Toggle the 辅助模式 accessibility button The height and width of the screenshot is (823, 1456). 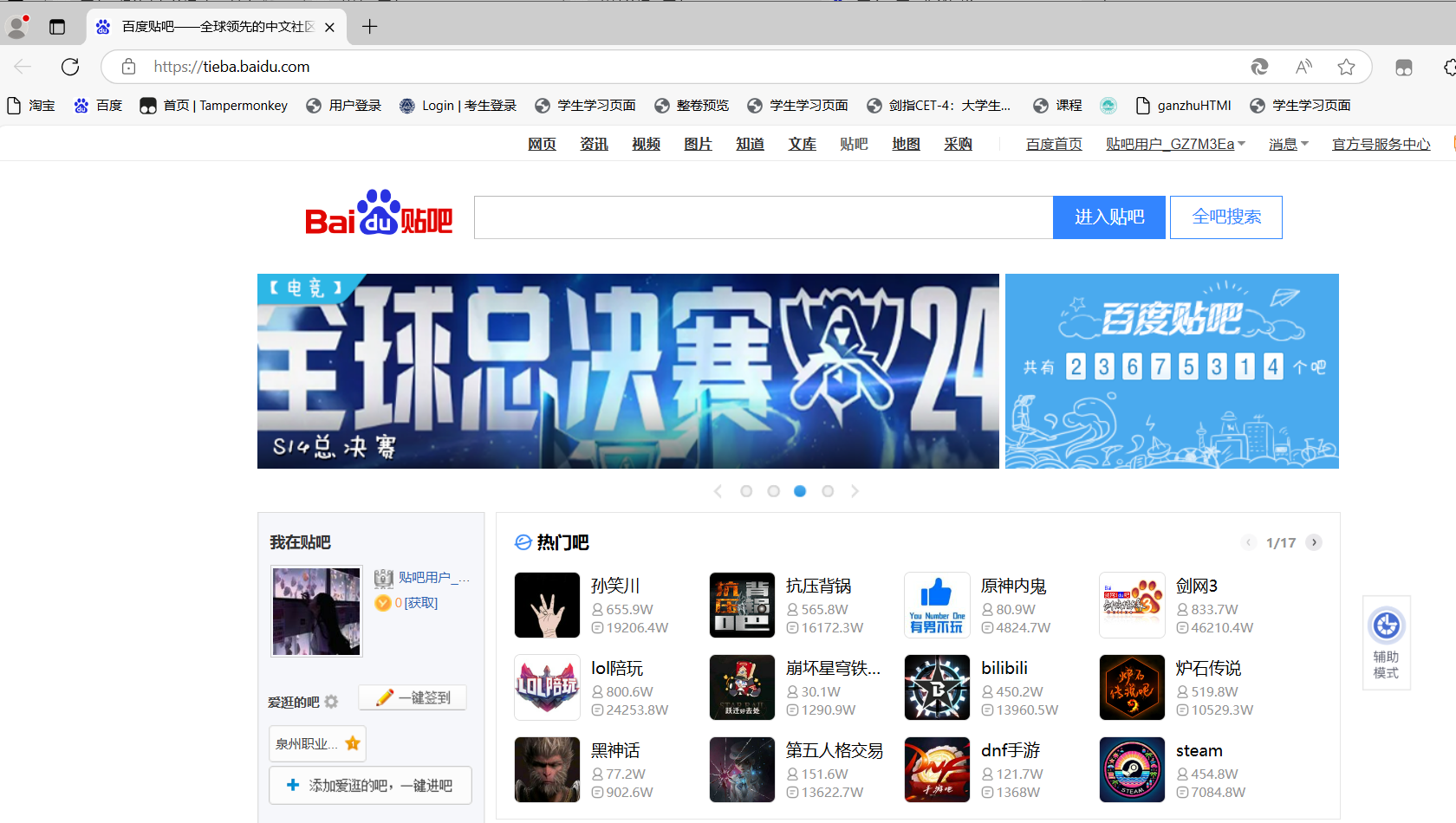pos(1386,643)
